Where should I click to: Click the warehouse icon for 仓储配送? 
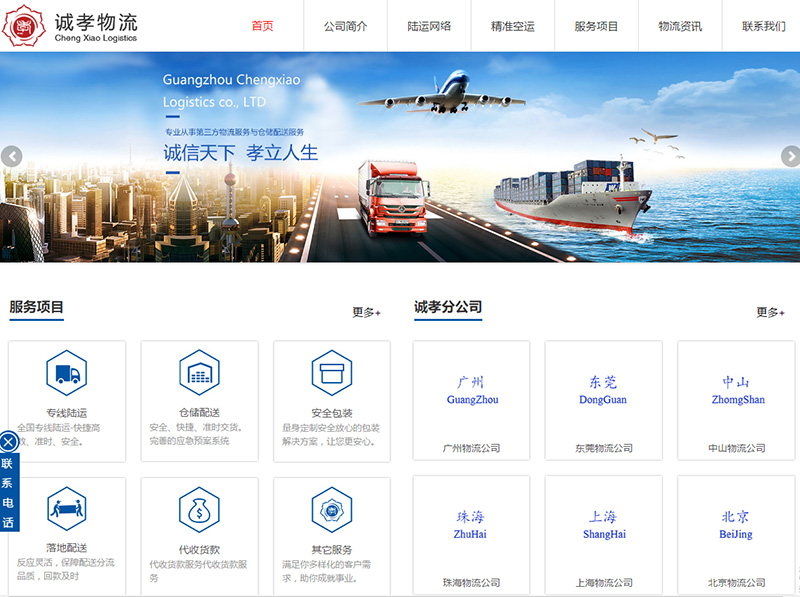point(199,374)
